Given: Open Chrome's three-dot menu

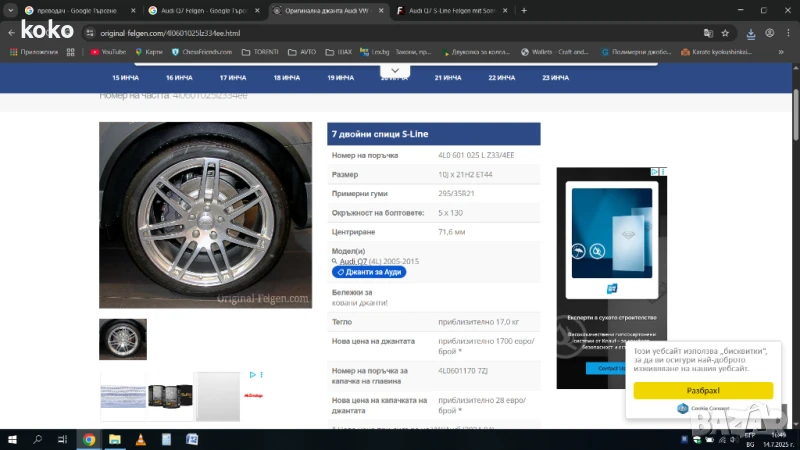Looking at the screenshot, I should 786,33.
